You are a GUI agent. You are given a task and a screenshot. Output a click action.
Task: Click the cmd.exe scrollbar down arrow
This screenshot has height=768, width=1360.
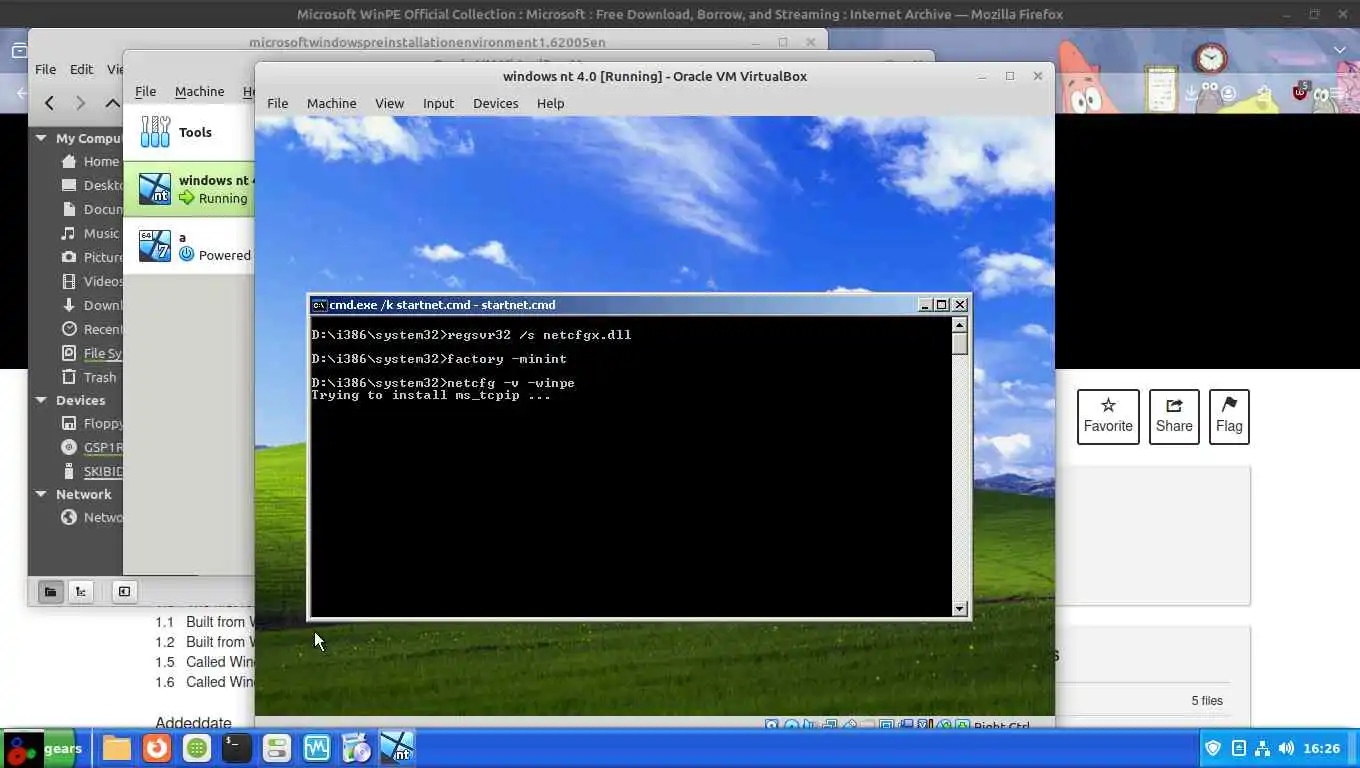pos(960,608)
